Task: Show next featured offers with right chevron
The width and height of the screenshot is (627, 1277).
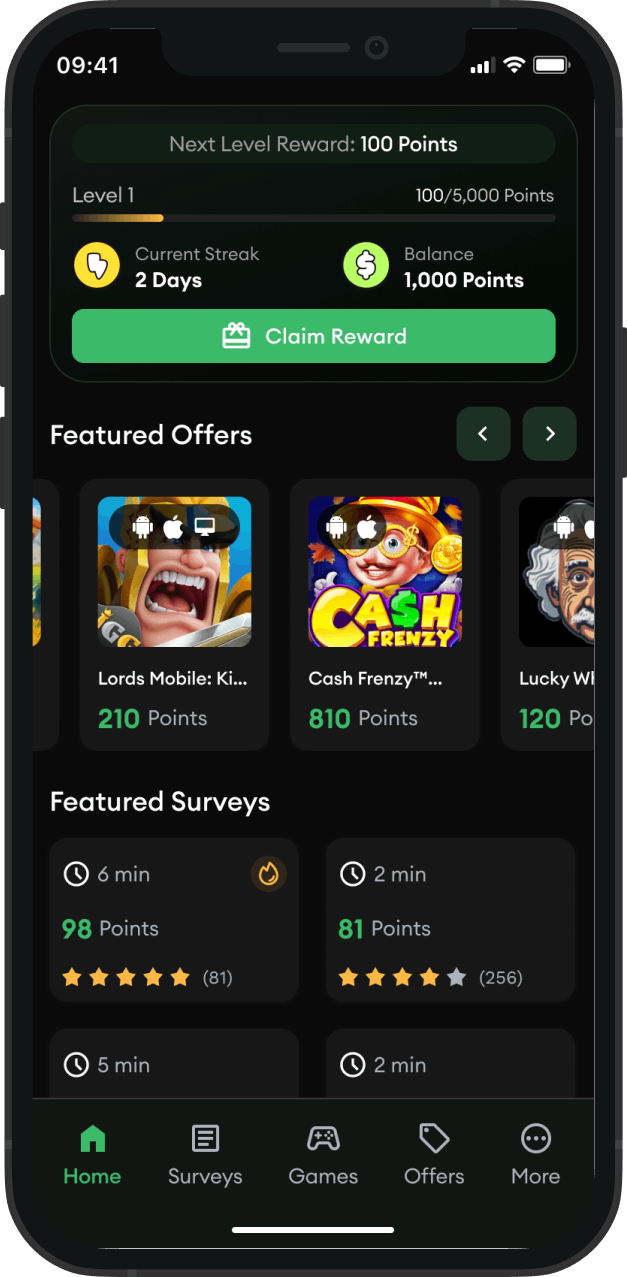Action: (550, 434)
